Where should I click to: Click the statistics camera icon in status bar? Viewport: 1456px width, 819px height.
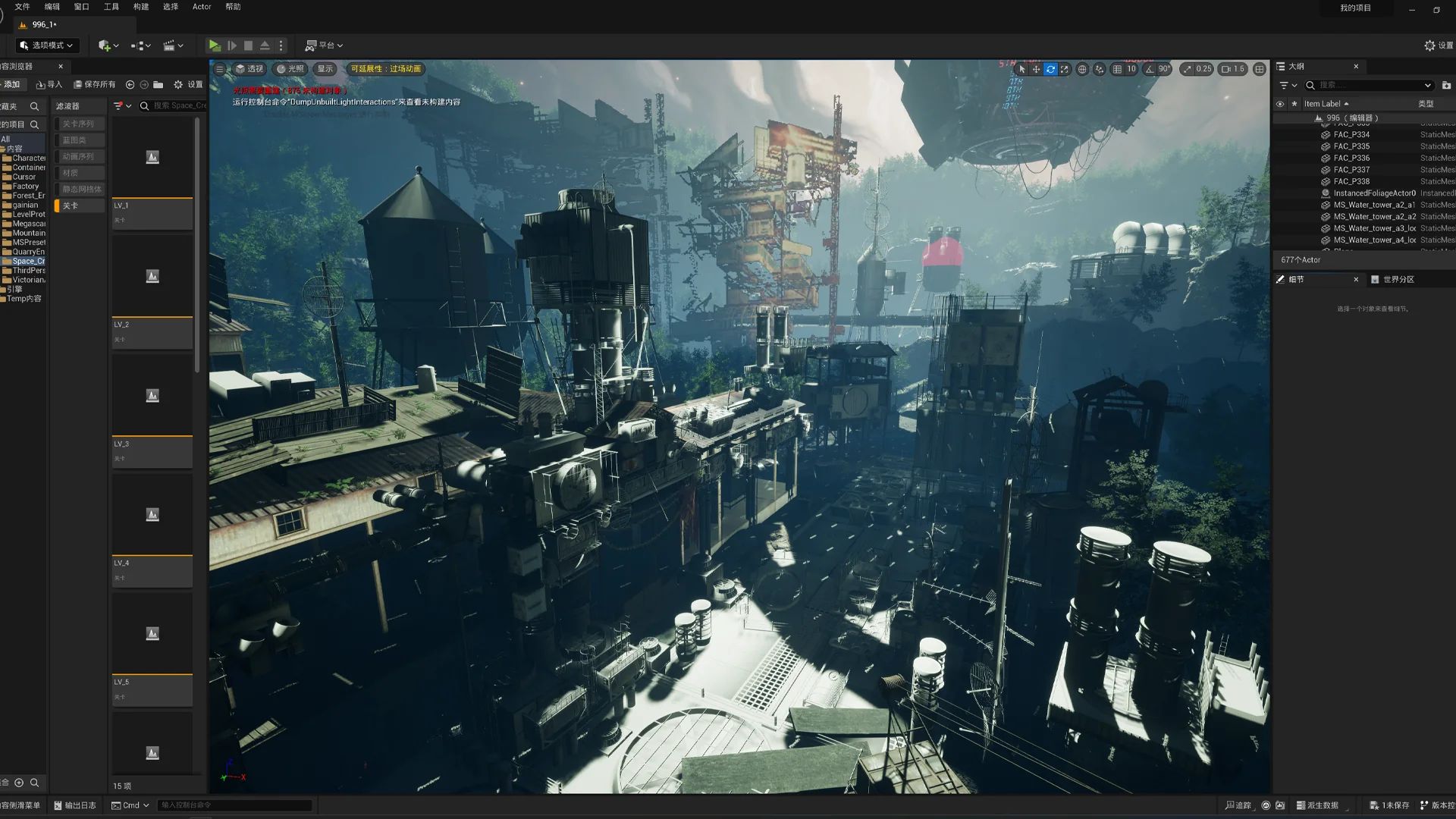(1280, 805)
